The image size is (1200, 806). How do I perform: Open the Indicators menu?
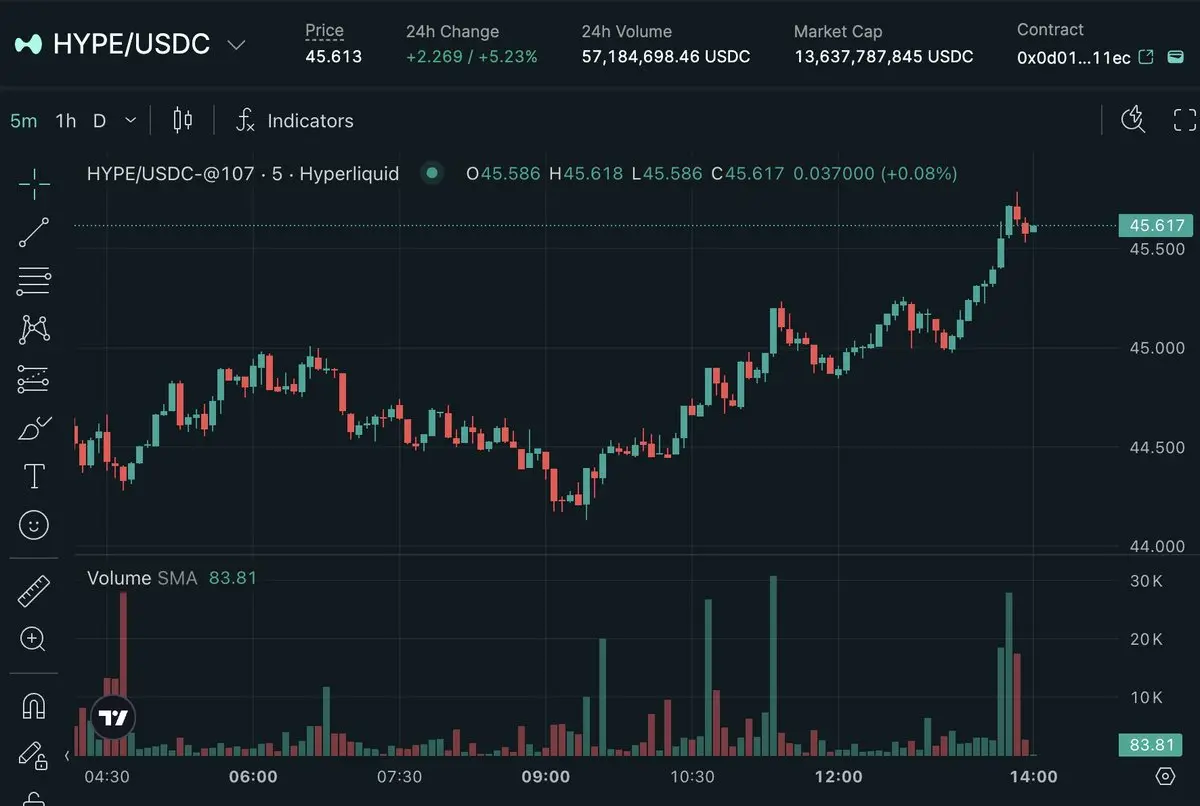click(294, 121)
